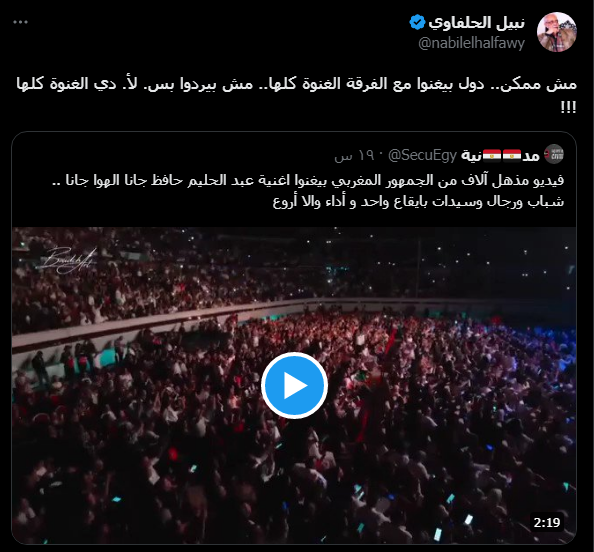Click the blue verified badge
The image size is (594, 552).
[x=417, y=22]
